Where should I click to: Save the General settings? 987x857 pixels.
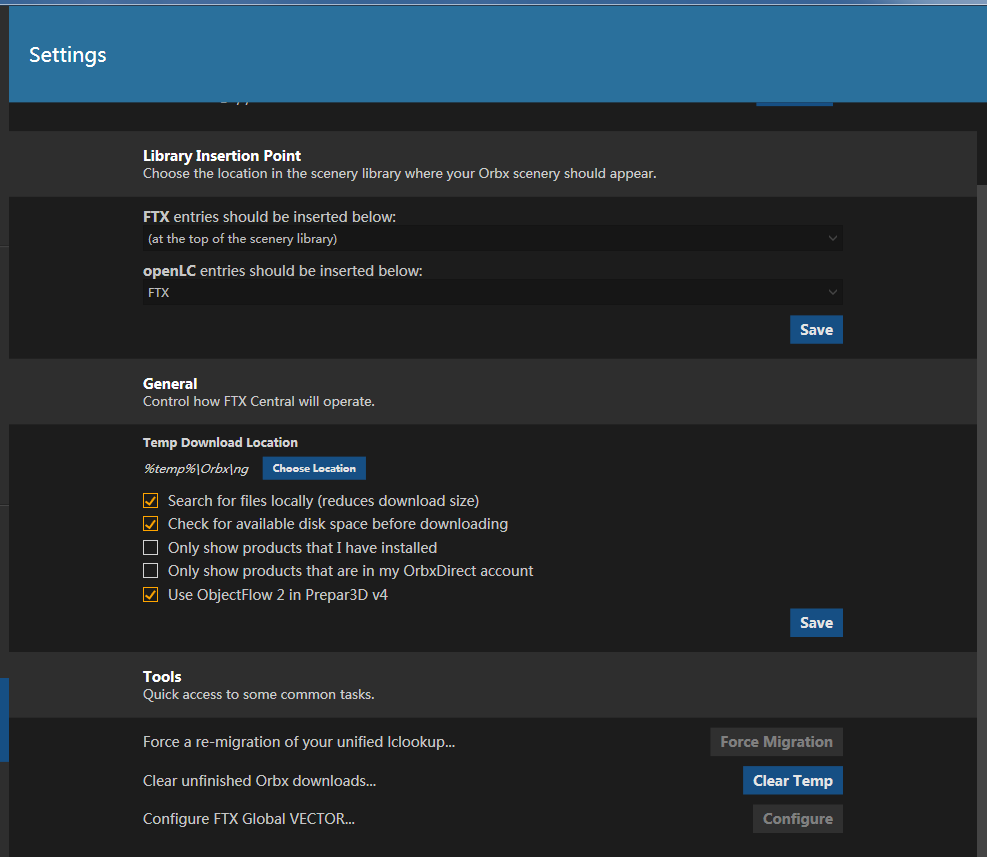coord(816,623)
